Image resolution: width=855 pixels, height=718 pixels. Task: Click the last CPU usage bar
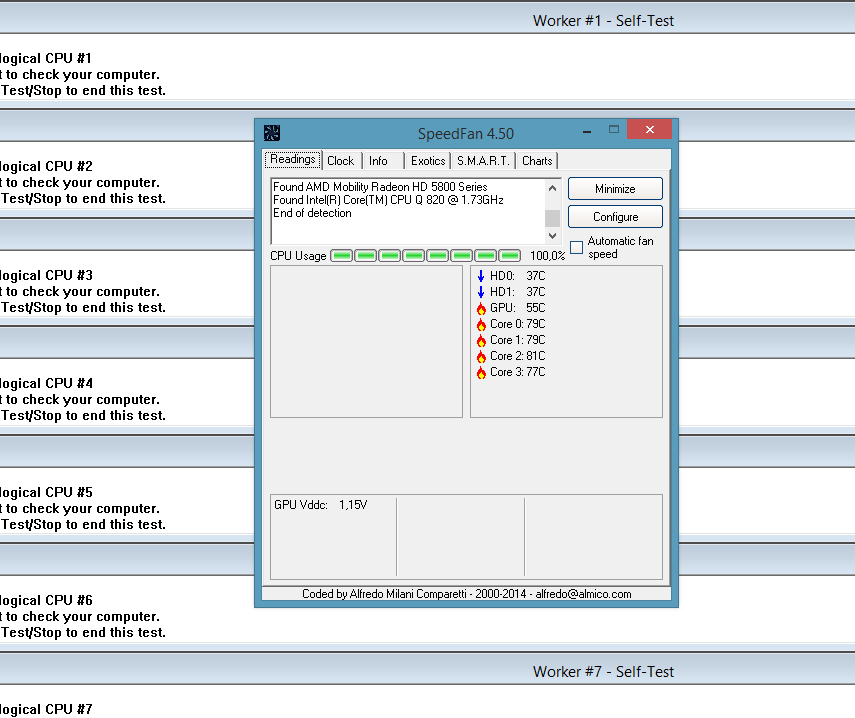(x=510, y=256)
